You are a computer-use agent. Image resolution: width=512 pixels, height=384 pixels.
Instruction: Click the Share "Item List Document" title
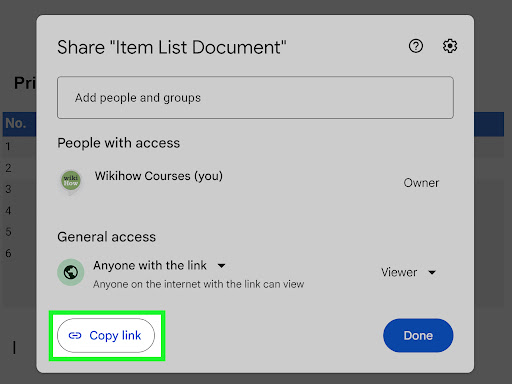(x=172, y=47)
